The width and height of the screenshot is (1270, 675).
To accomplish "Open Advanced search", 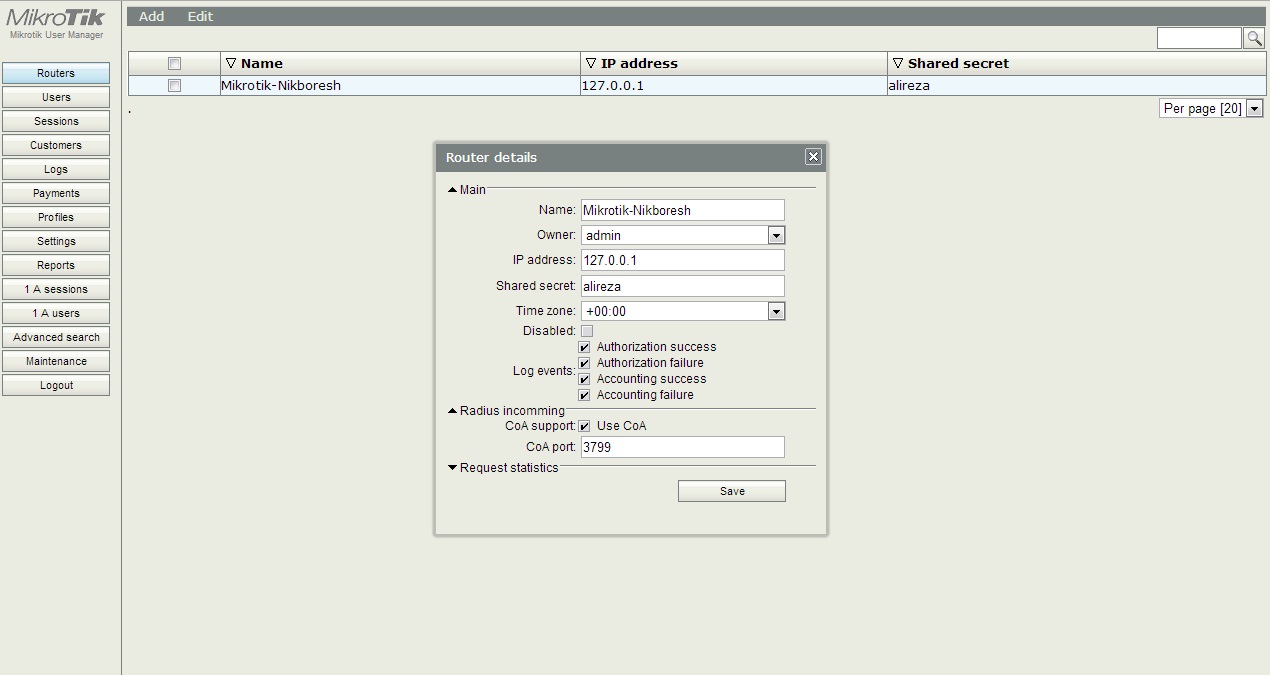I will point(56,337).
